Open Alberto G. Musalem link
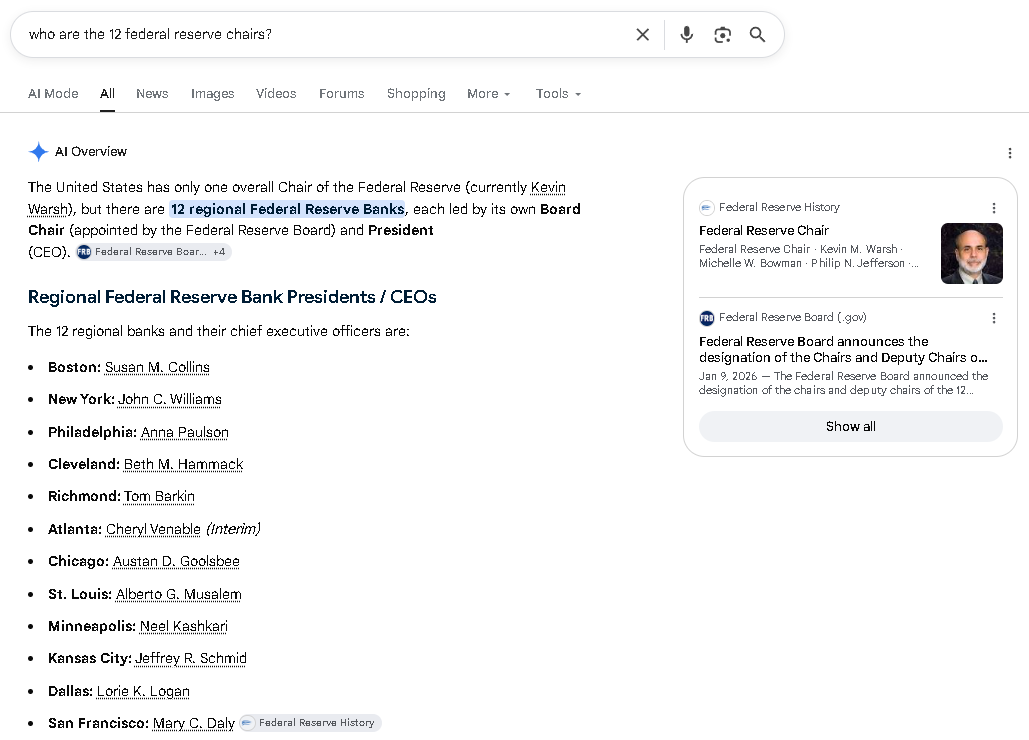This screenshot has height=740, width=1029. click(178, 594)
